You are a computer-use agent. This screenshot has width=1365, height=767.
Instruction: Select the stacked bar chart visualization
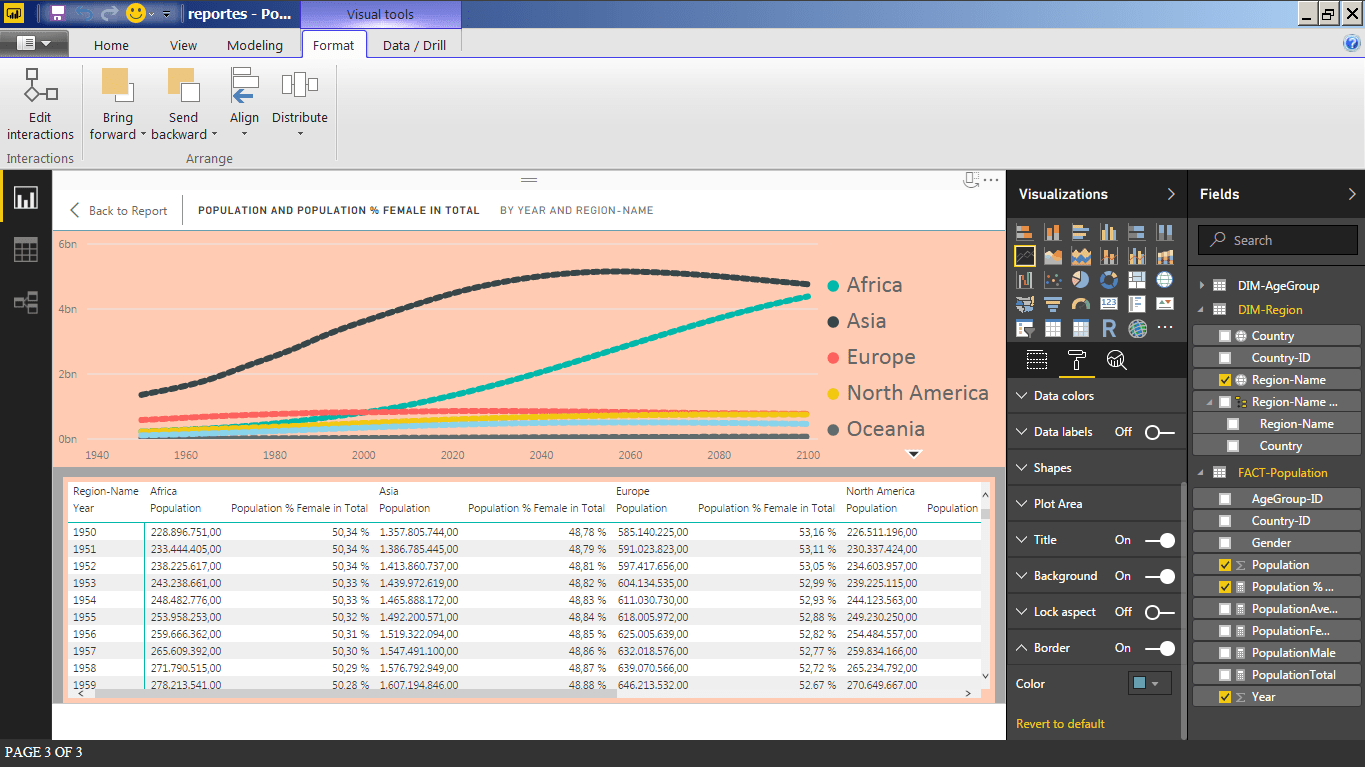pos(1025,232)
